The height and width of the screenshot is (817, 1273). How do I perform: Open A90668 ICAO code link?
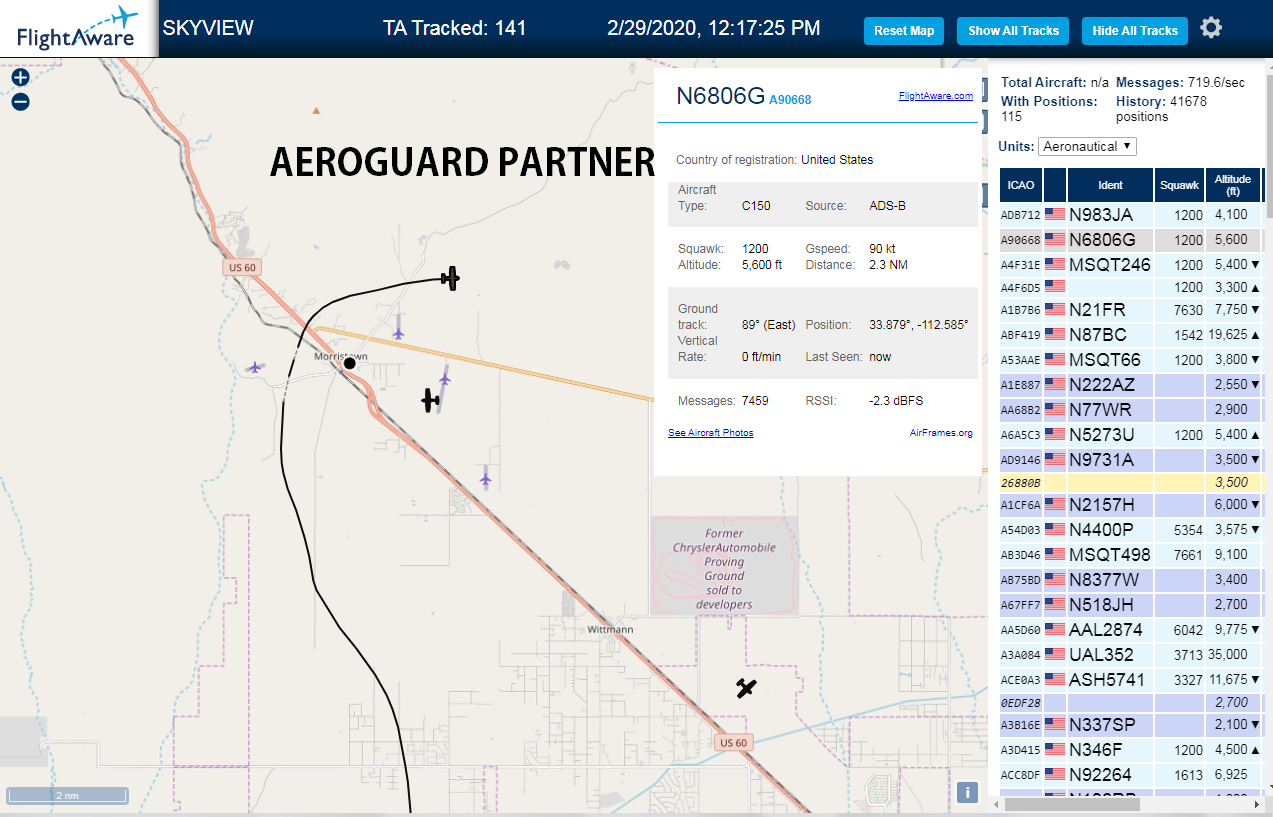coord(790,100)
